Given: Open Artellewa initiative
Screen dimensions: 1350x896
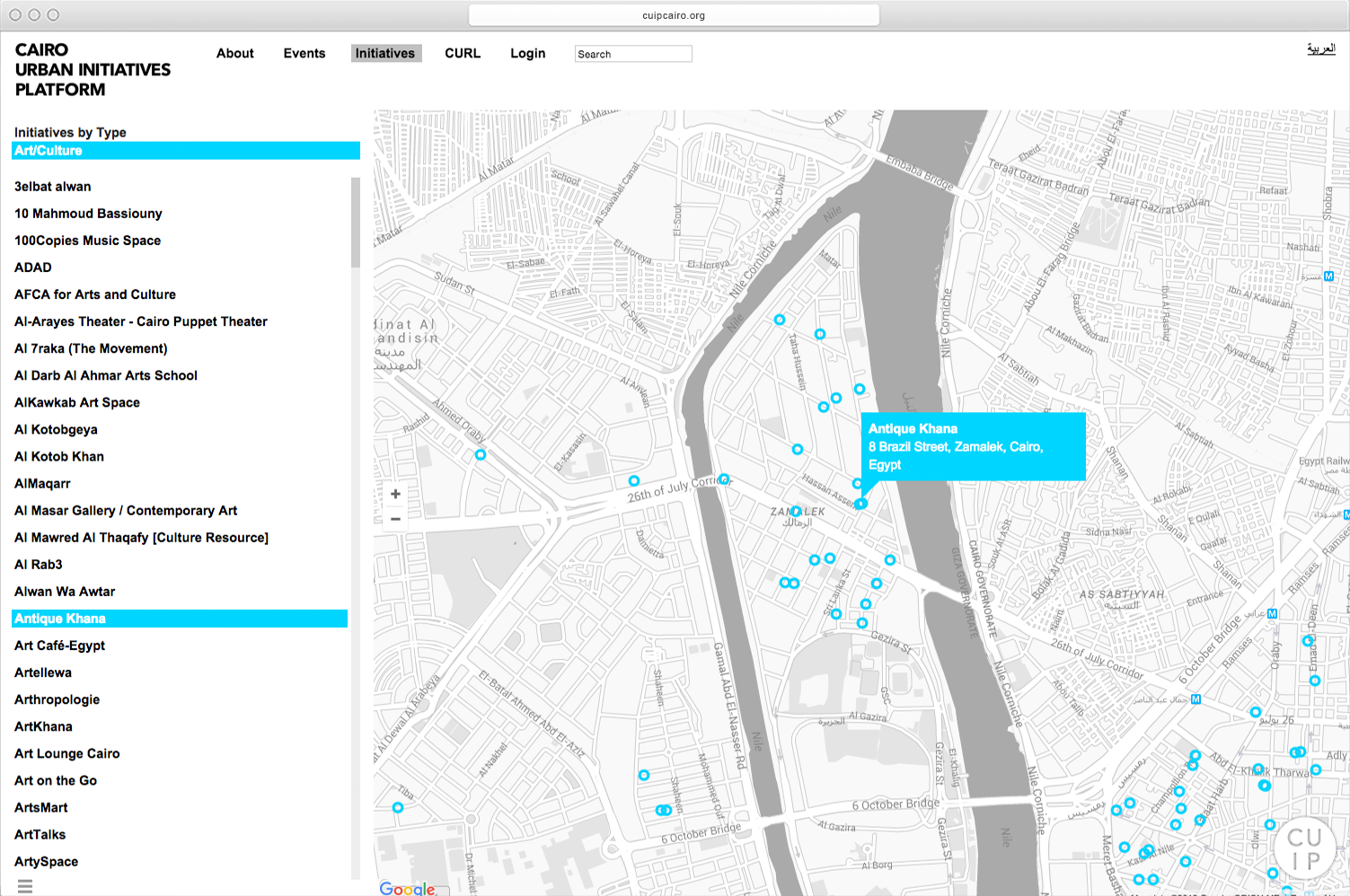Looking at the screenshot, I should 43,672.
